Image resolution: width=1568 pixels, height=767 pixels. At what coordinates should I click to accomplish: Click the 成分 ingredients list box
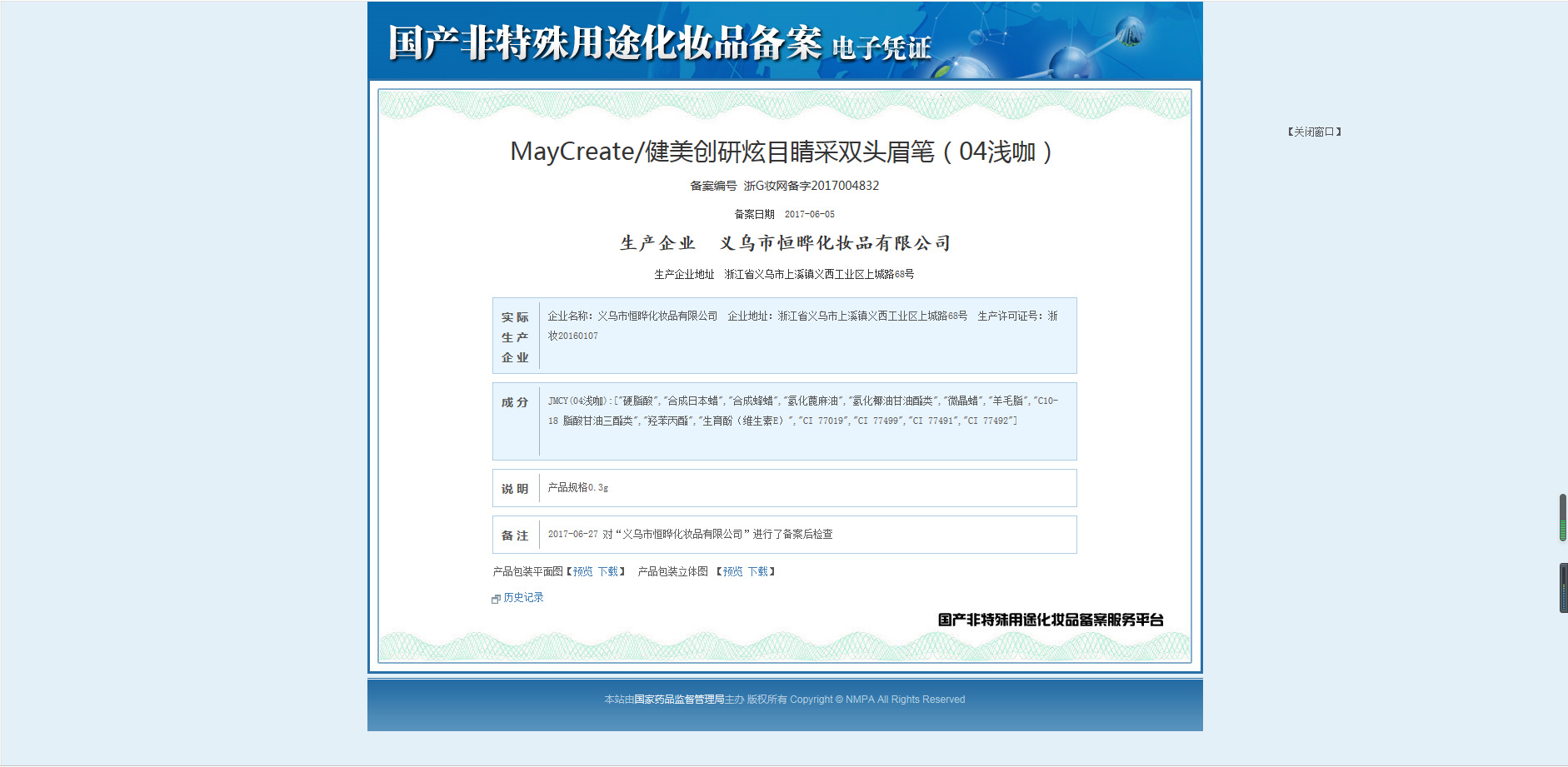pyautogui.click(x=784, y=421)
